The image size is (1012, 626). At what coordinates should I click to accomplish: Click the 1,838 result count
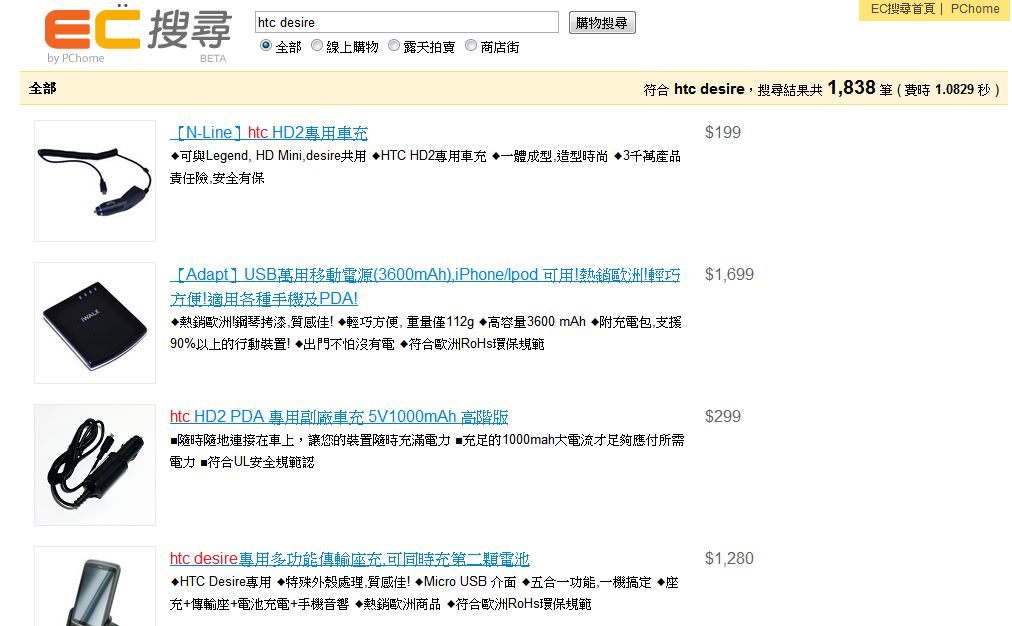[851, 88]
